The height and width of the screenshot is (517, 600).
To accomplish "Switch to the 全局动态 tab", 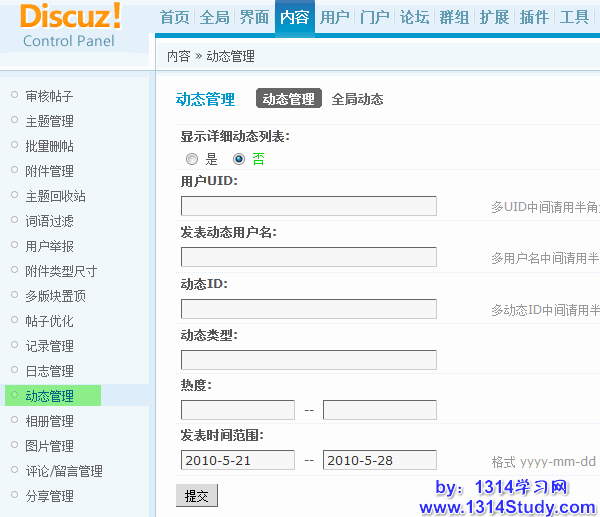I will (x=357, y=99).
